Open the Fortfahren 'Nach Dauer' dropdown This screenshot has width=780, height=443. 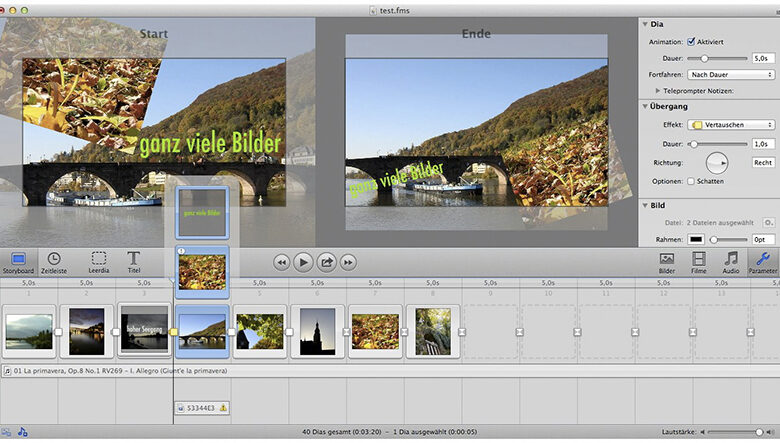click(x=731, y=75)
